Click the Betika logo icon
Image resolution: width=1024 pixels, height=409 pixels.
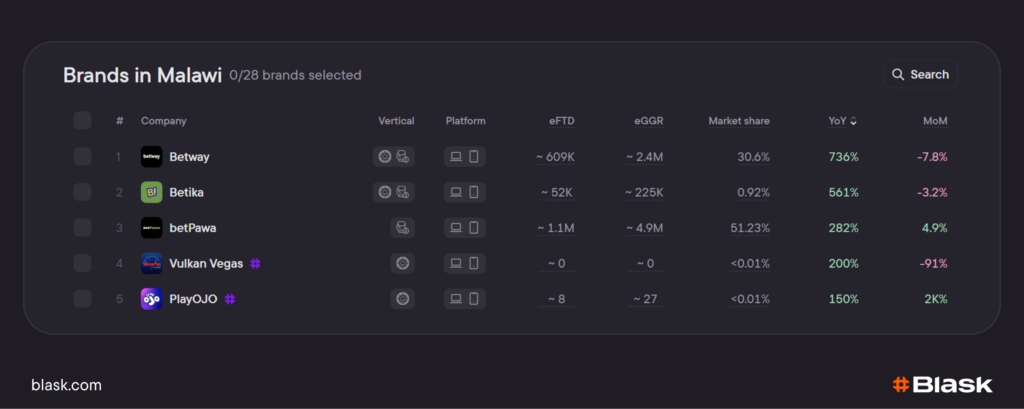(151, 192)
